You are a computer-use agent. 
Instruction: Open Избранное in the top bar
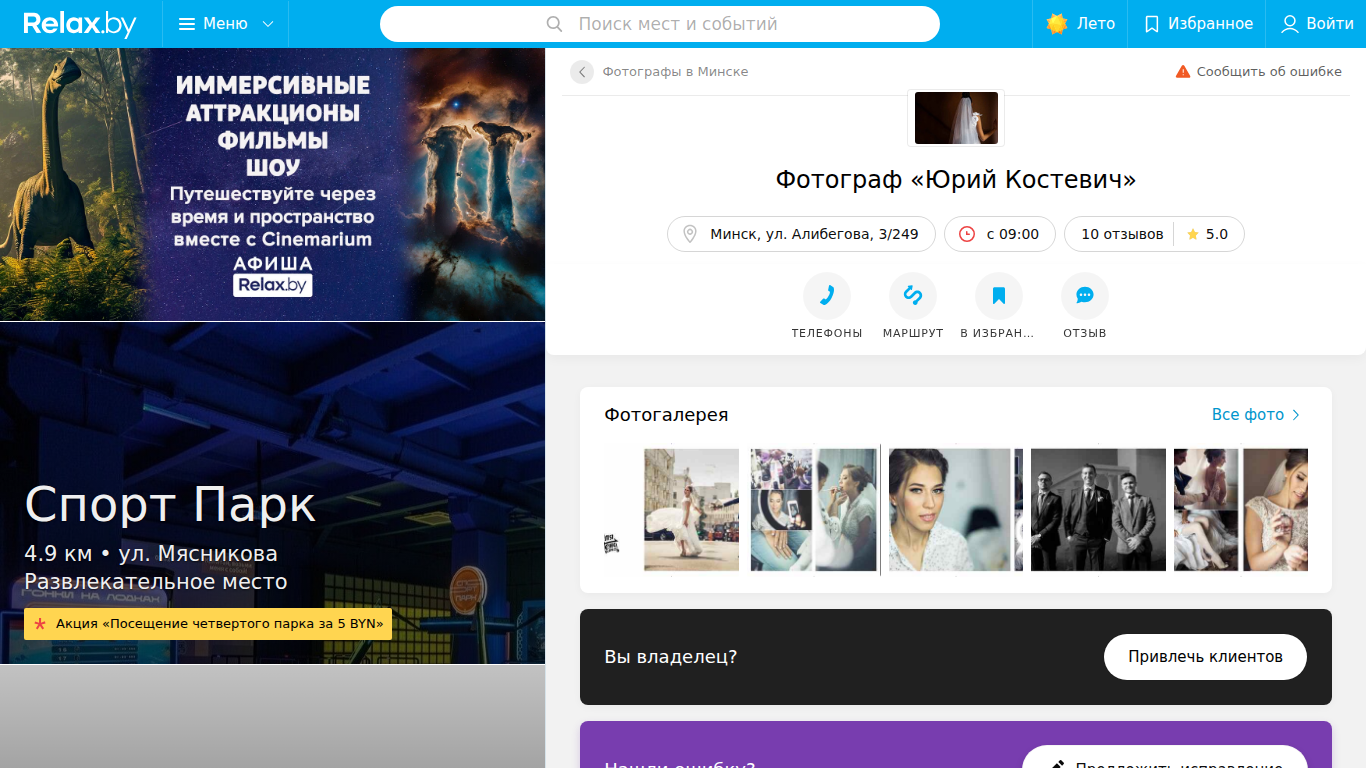1197,24
